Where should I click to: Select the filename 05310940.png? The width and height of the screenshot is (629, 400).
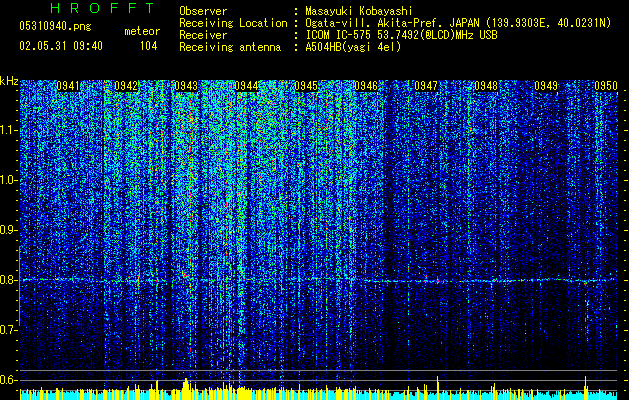(x=55, y=26)
